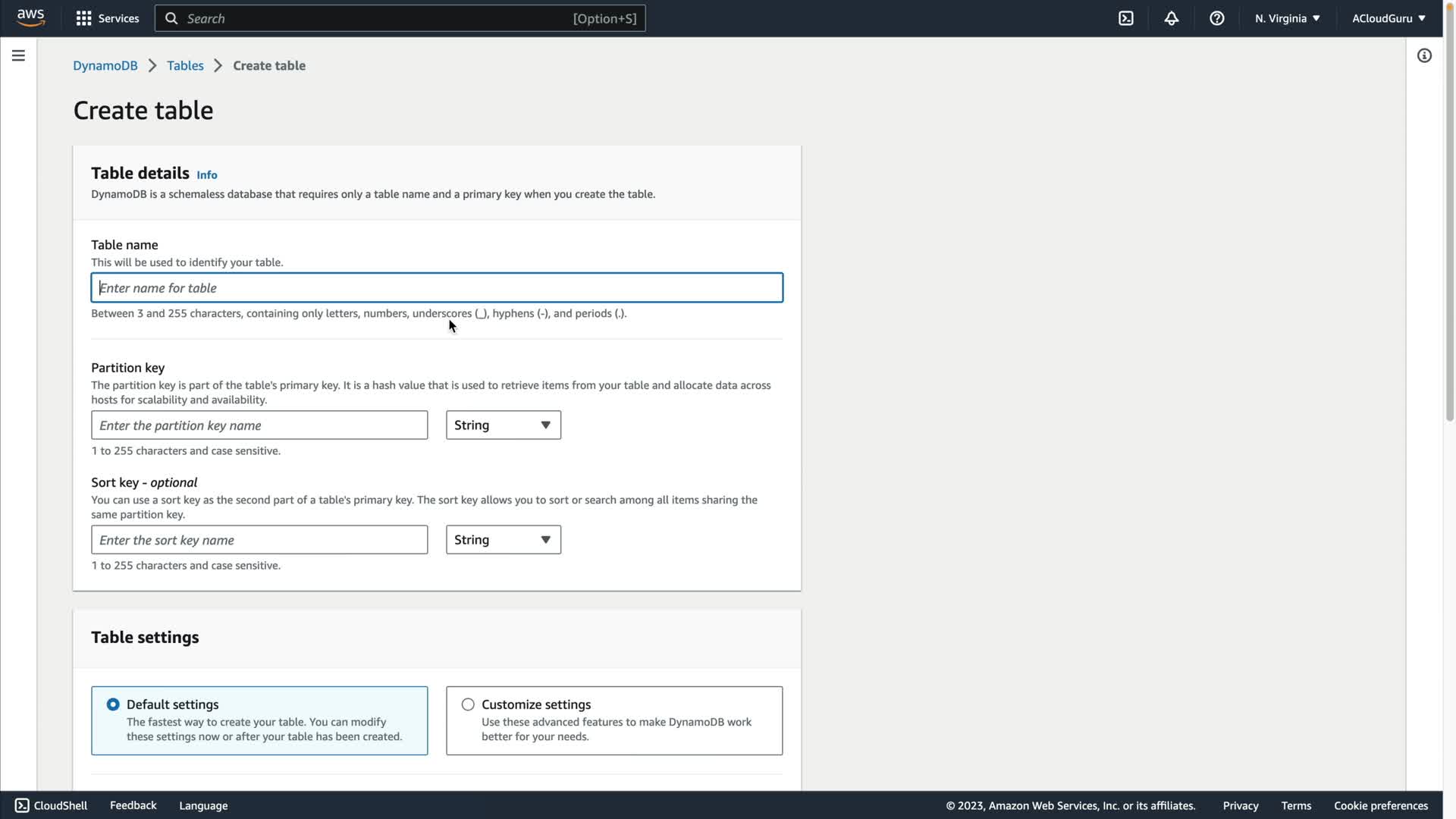This screenshot has width=1456, height=819.
Task: Open the Services grid menu
Action: pos(84,18)
